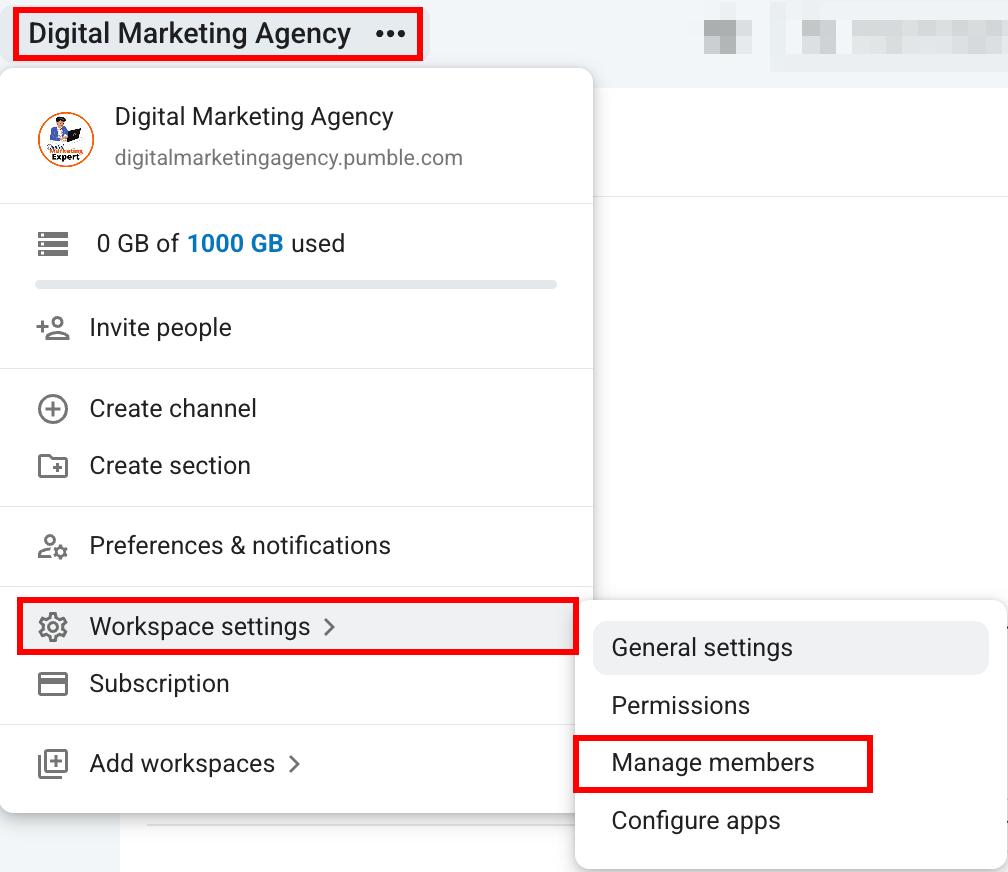1008x872 pixels.
Task: Click the three-dots icon beside workspace name
Action: (390, 34)
